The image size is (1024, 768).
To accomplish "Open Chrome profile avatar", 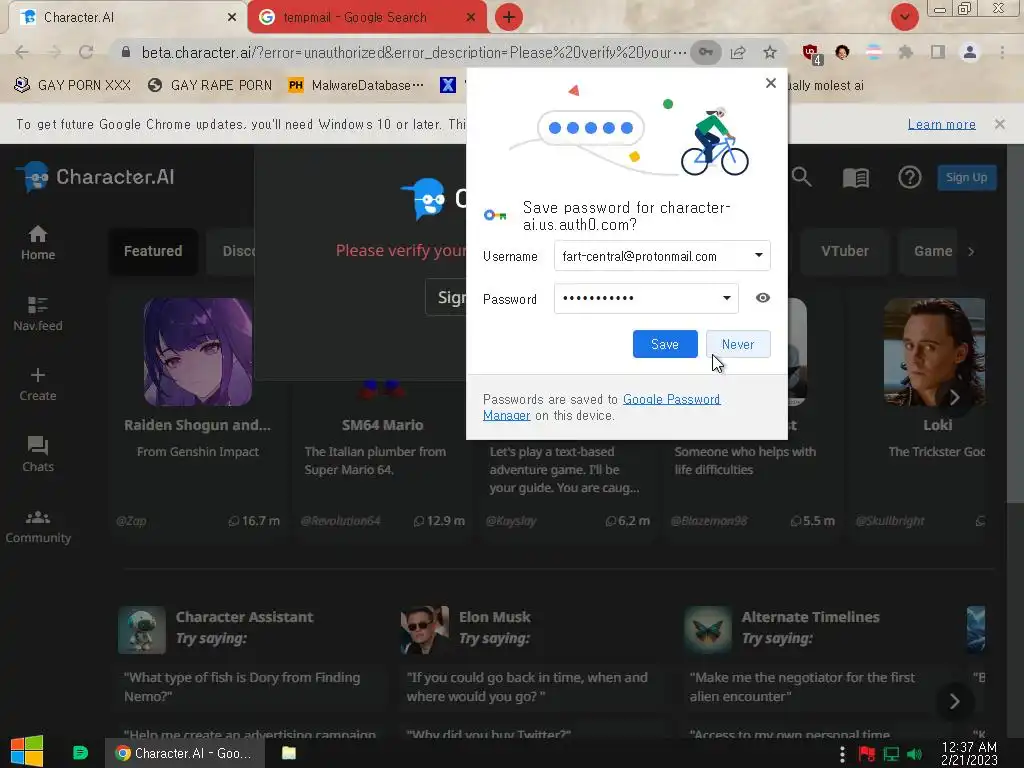I will (x=970, y=52).
